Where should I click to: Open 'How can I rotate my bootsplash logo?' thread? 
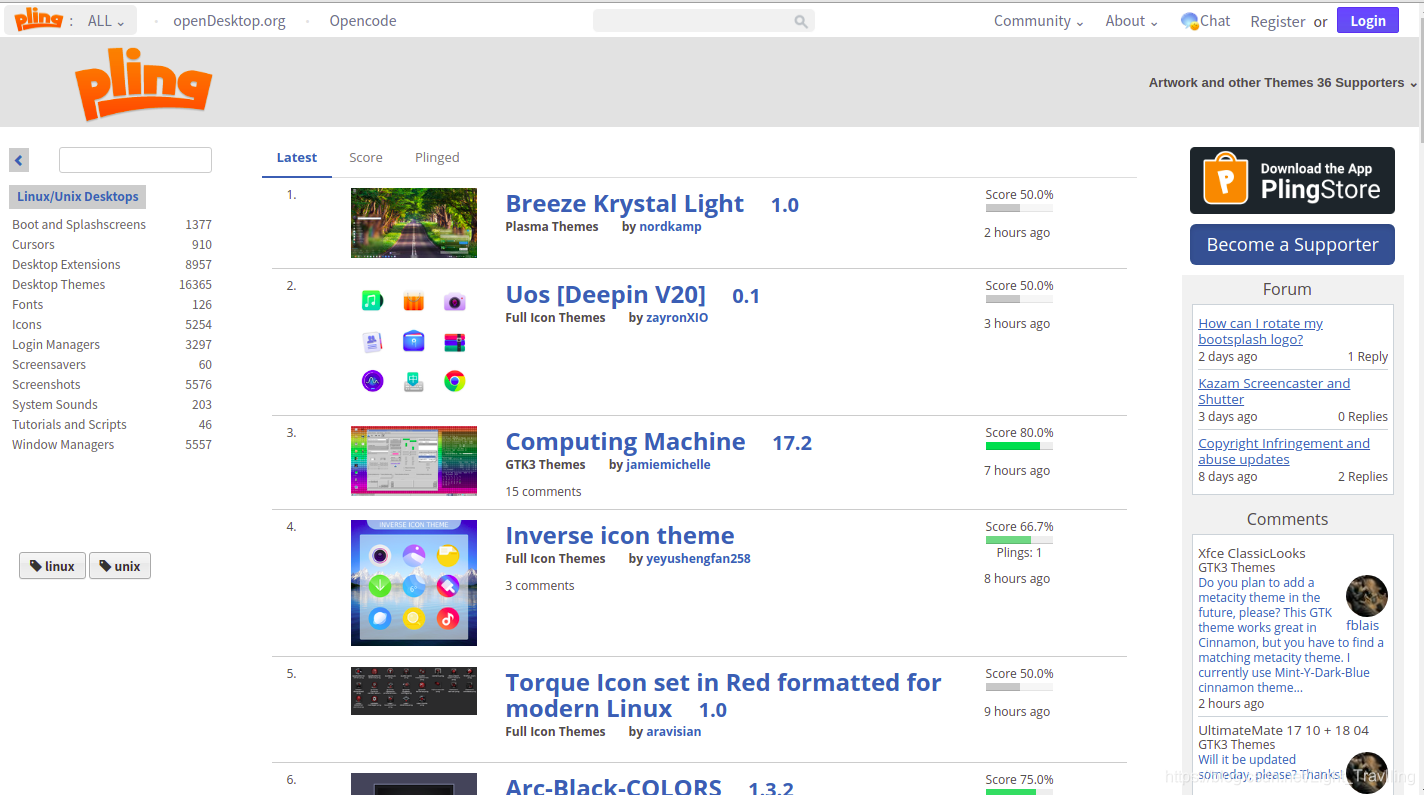pos(1260,332)
